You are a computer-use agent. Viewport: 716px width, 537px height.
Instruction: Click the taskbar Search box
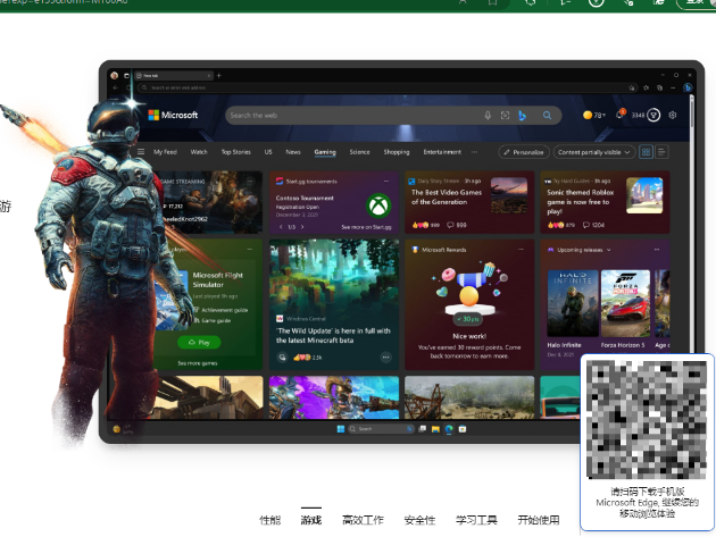click(x=381, y=429)
